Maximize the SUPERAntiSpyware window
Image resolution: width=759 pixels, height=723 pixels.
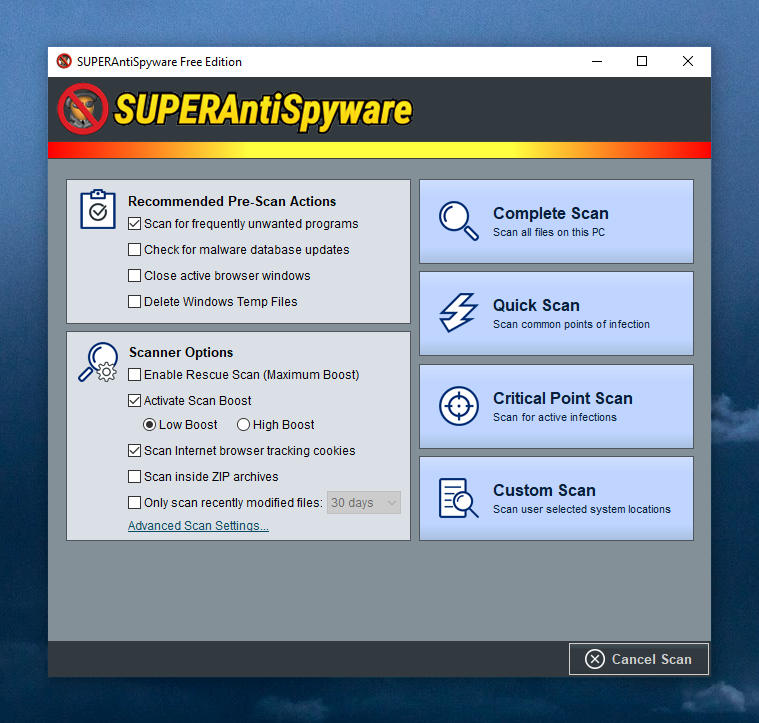coord(642,61)
